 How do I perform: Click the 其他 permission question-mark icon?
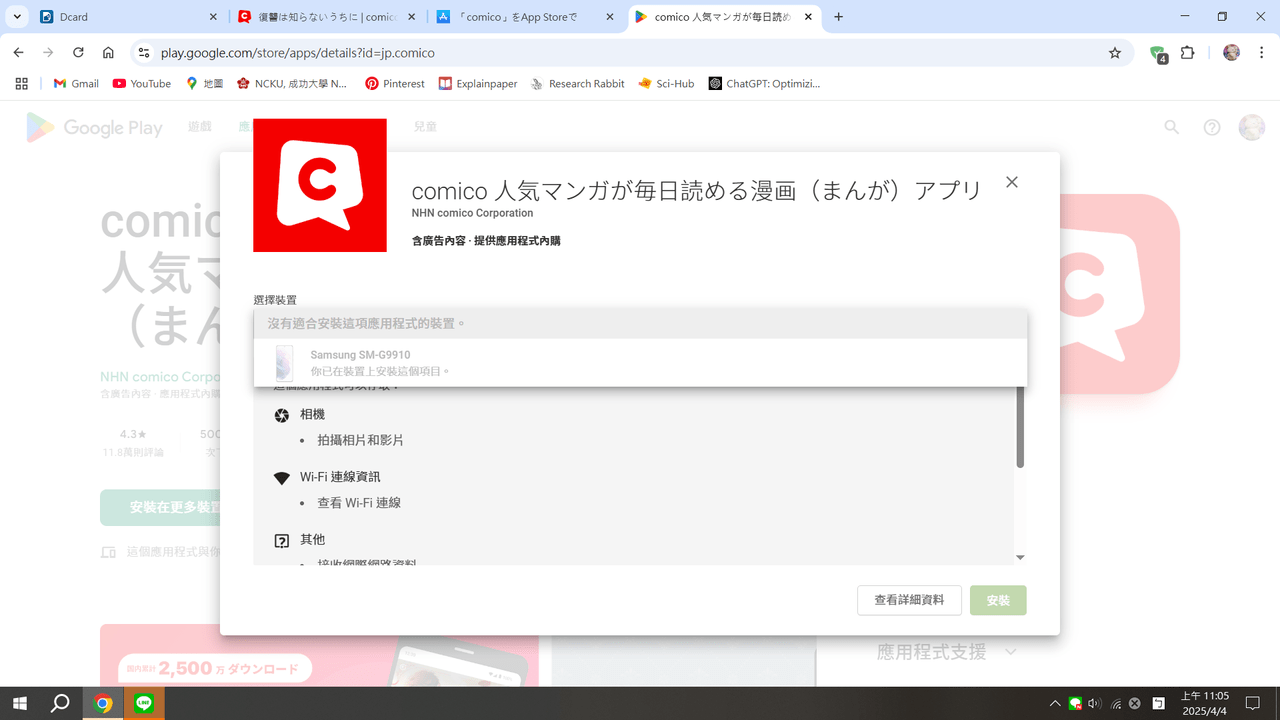pos(282,541)
